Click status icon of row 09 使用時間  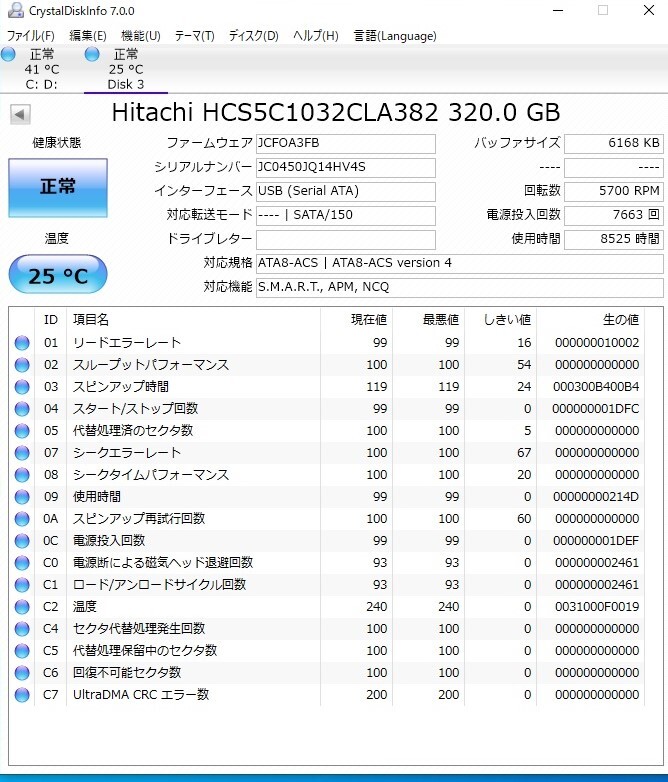click(x=22, y=497)
